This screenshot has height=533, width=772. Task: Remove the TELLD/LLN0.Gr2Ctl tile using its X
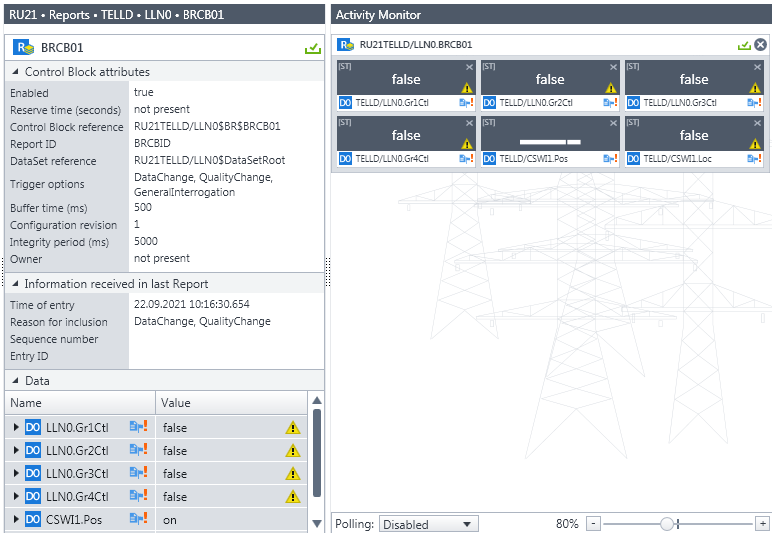(613, 67)
